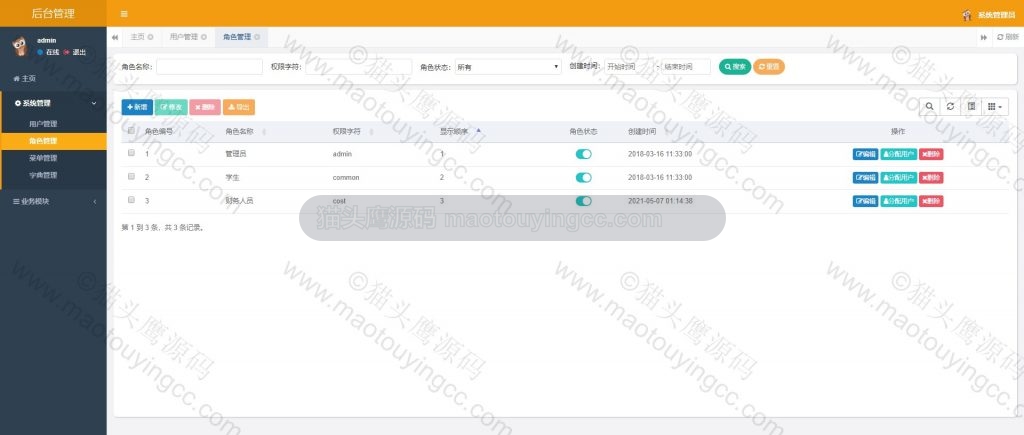Click the admin owl avatar in sidebar
This screenshot has width=1024, height=435.
[x=20, y=46]
